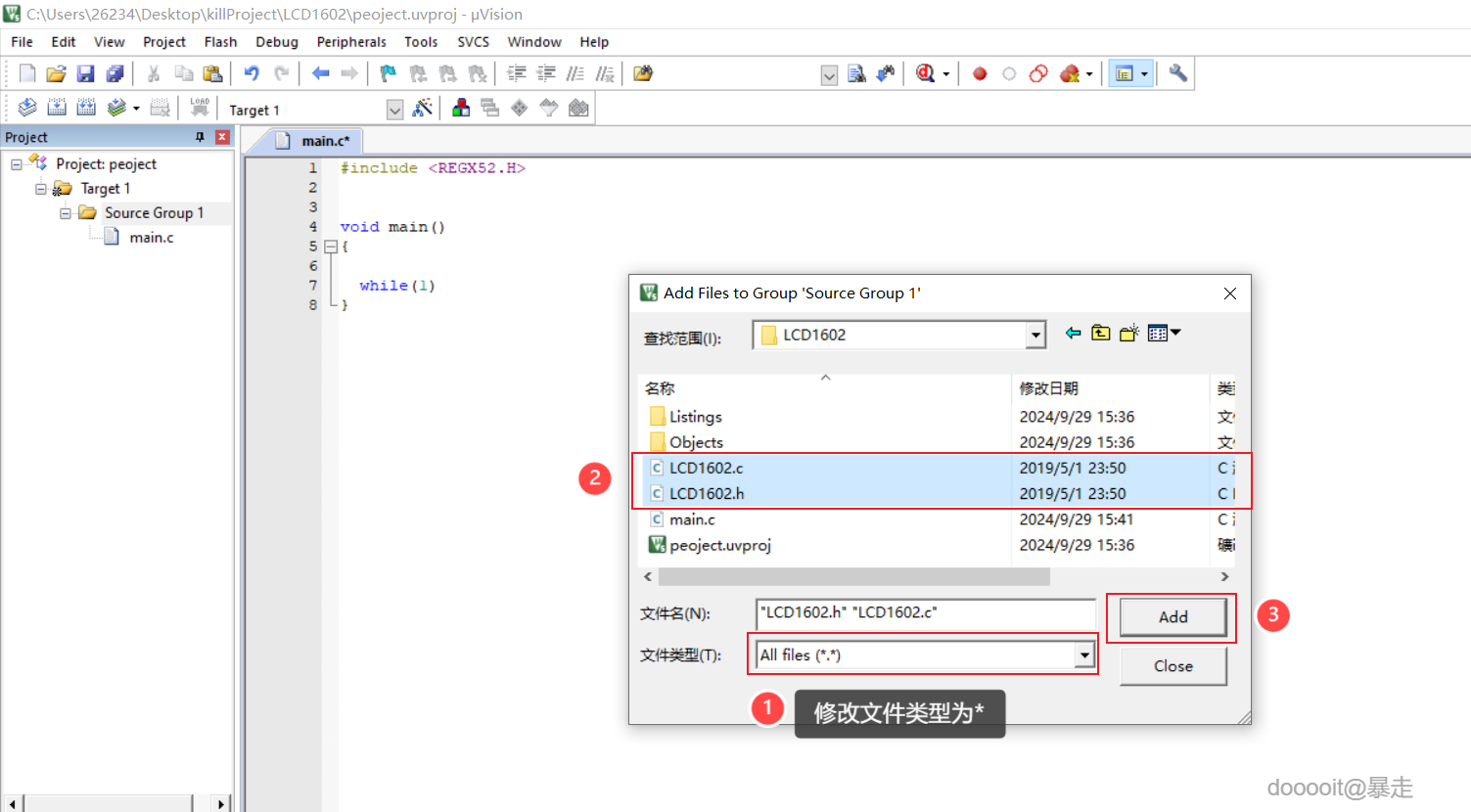Undo the last edit with the blue arrow
The height and width of the screenshot is (812, 1471).
(x=252, y=73)
